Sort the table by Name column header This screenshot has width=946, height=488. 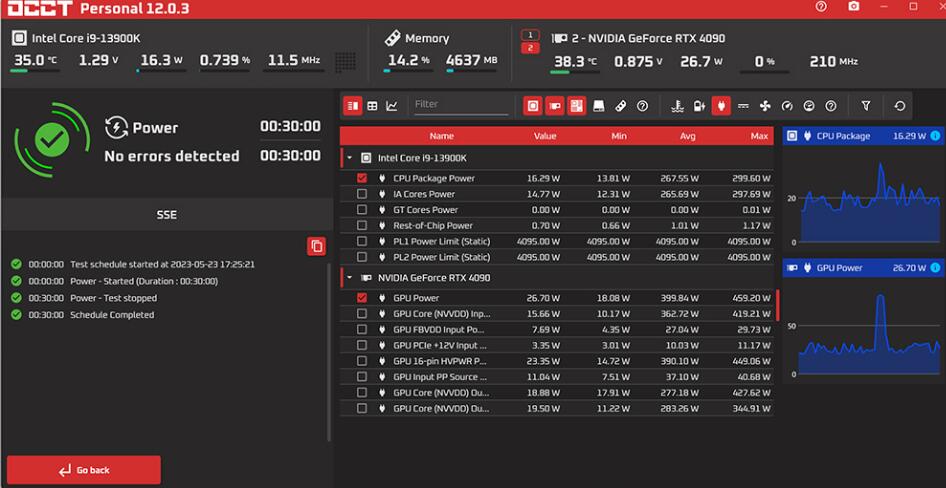coord(441,135)
